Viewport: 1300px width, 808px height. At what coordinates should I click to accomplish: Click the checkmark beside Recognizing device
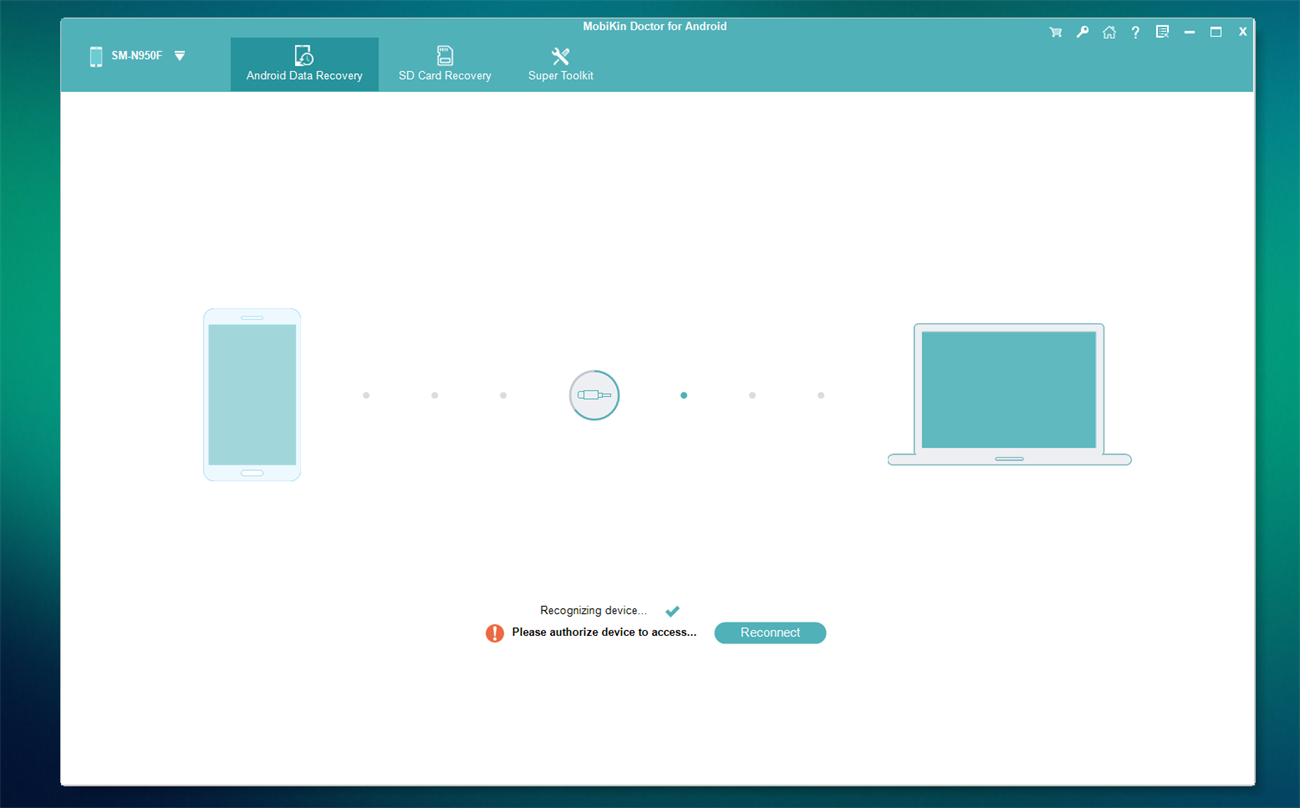[x=672, y=611]
